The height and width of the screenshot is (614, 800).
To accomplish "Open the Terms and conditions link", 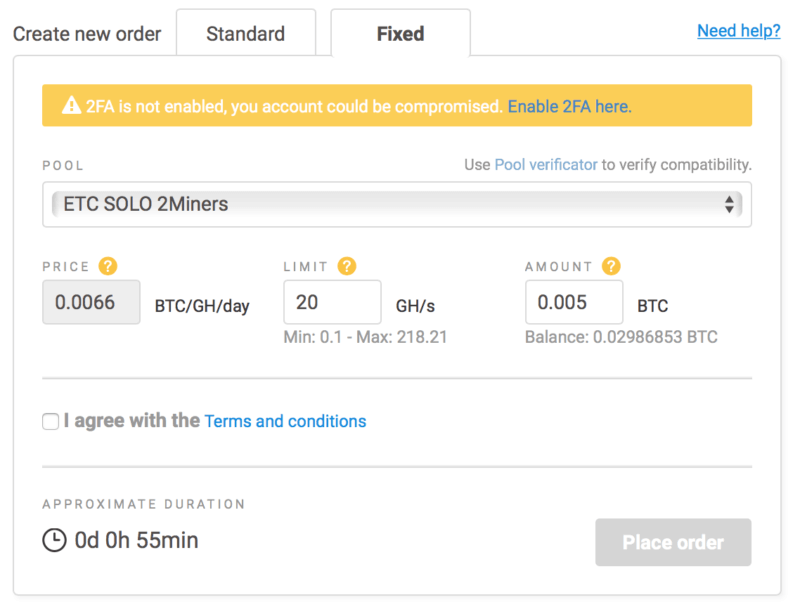I will pyautogui.click(x=285, y=421).
